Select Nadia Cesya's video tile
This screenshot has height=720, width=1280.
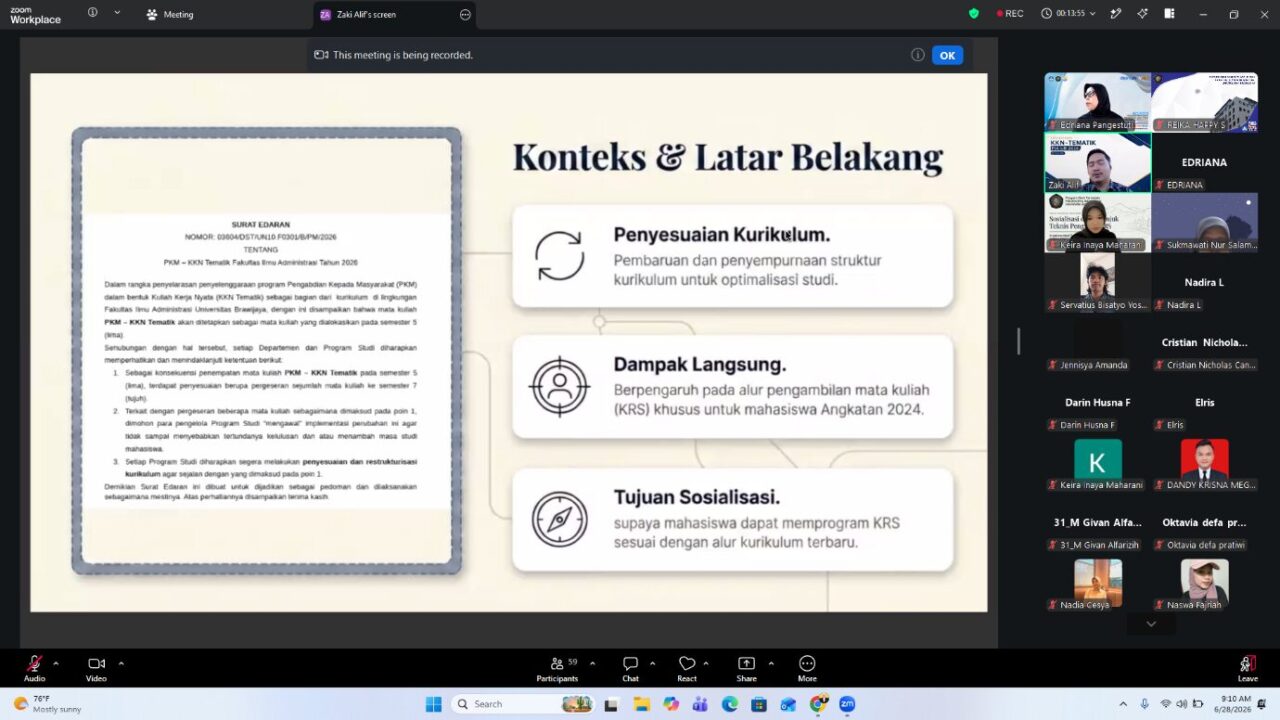tap(1098, 582)
